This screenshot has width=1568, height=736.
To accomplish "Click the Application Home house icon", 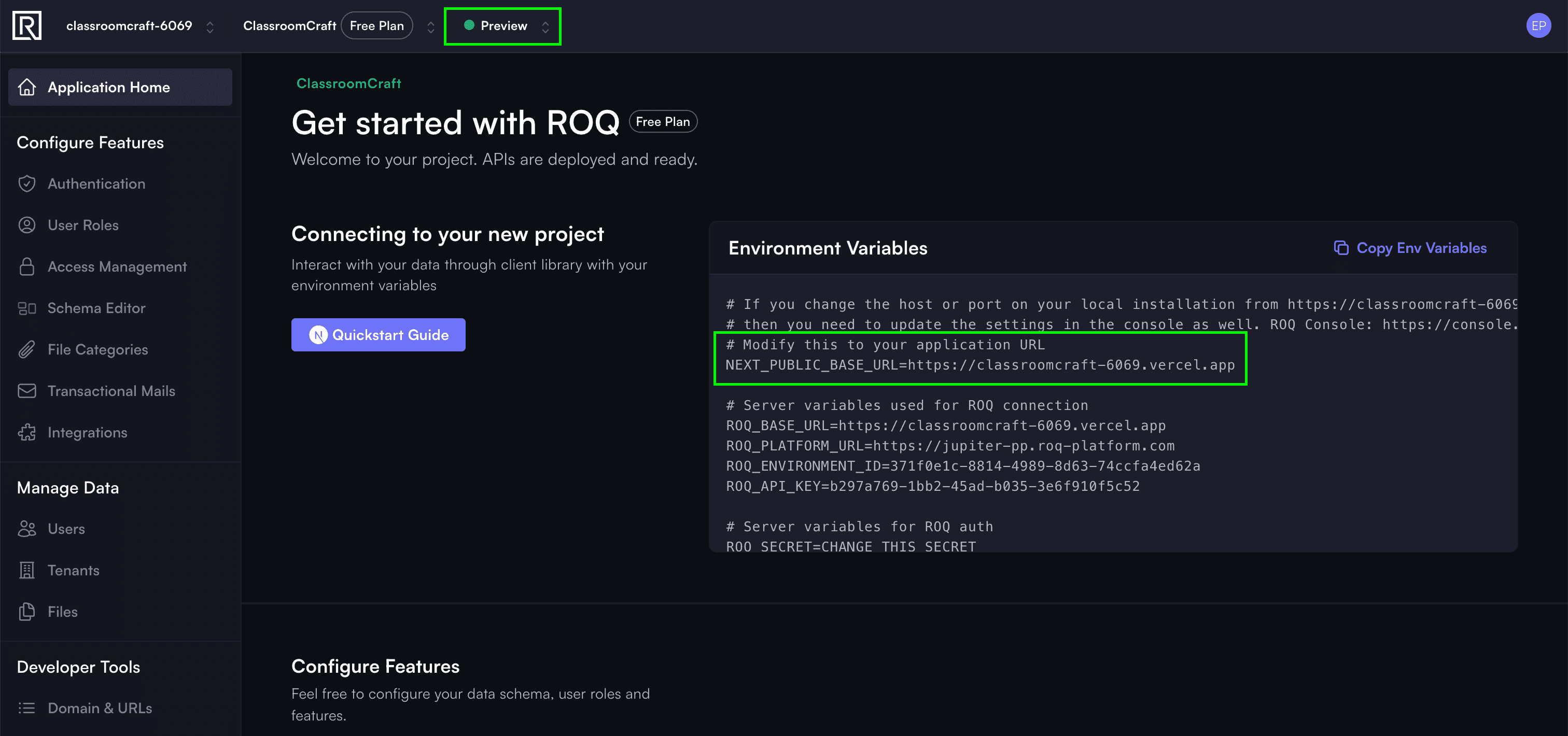I will (27, 87).
